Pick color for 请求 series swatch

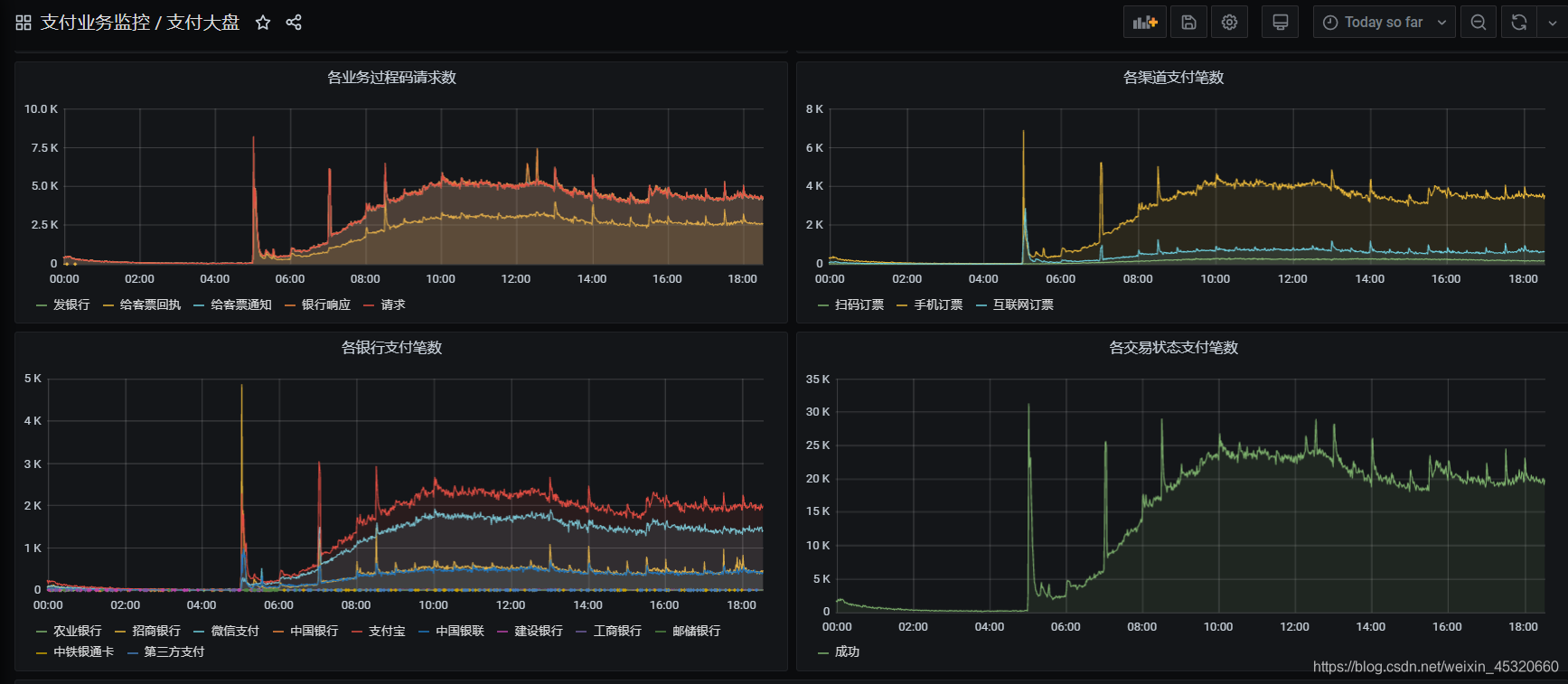click(369, 306)
